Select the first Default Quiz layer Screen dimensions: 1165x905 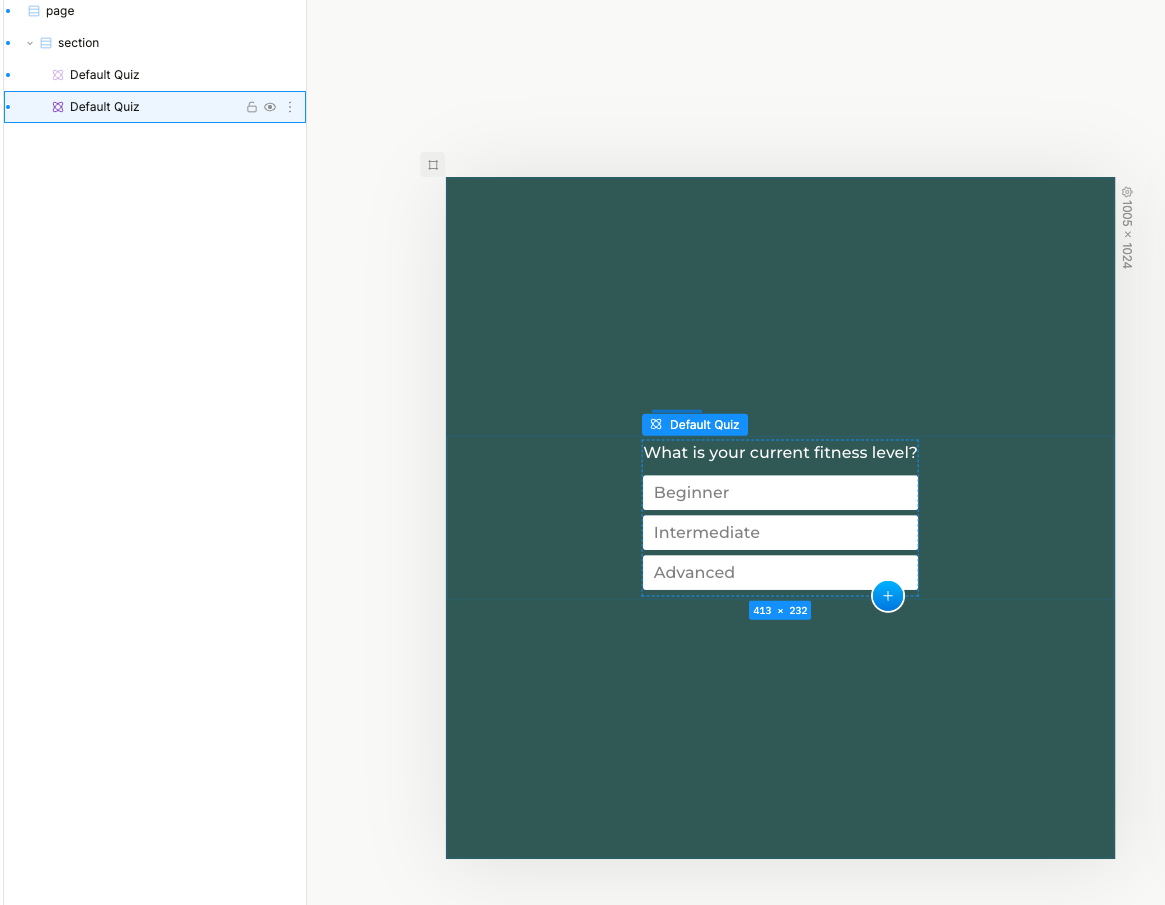(104, 75)
